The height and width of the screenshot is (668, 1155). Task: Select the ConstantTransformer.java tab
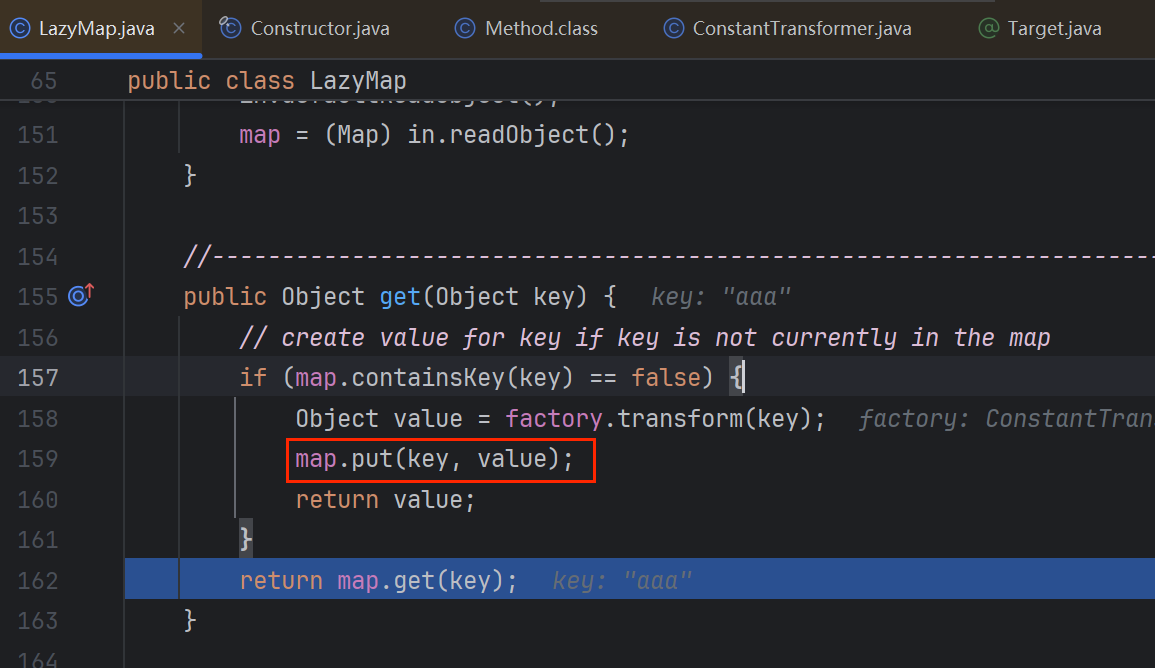coord(801,28)
